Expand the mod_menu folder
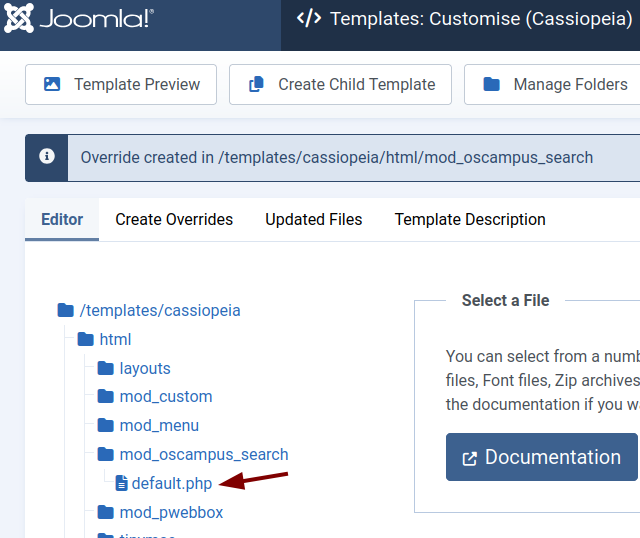Screen dimensions: 640x538 tap(159, 426)
